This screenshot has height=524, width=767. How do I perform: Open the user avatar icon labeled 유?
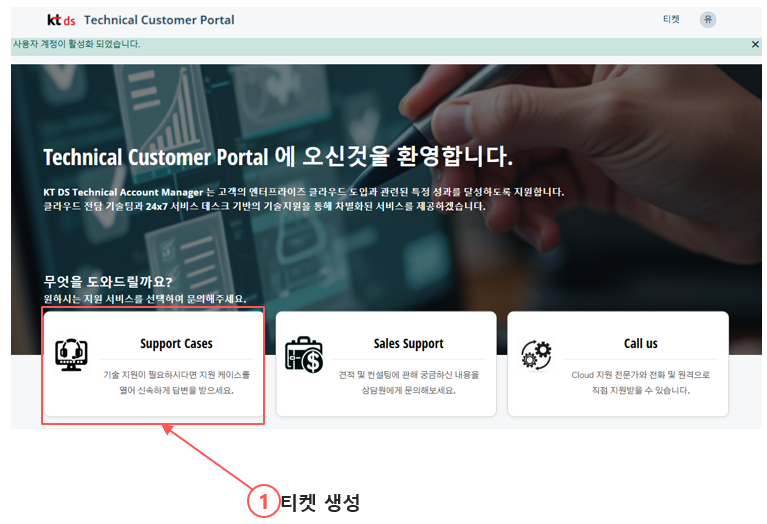[x=708, y=20]
